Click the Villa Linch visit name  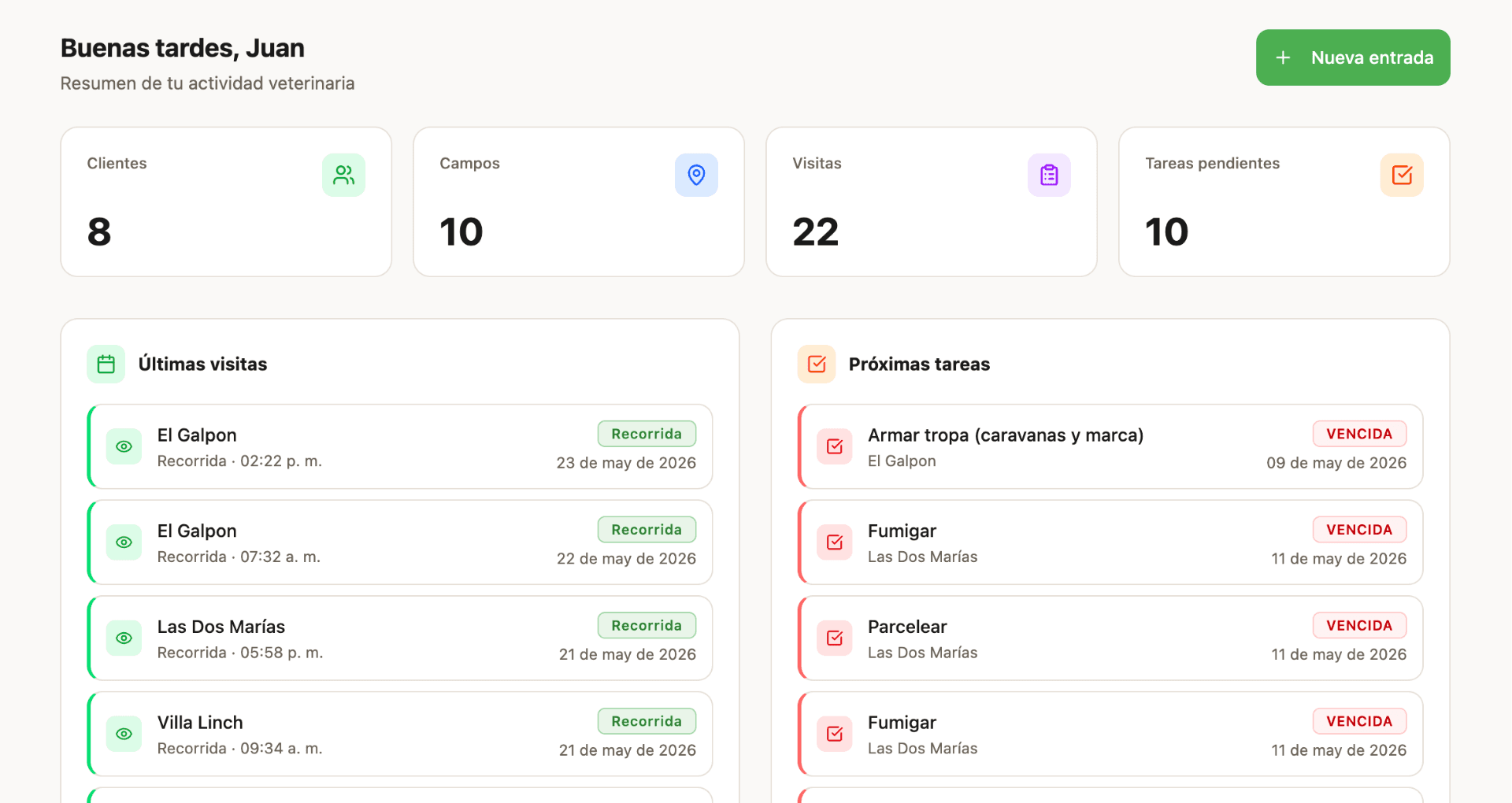pos(200,723)
